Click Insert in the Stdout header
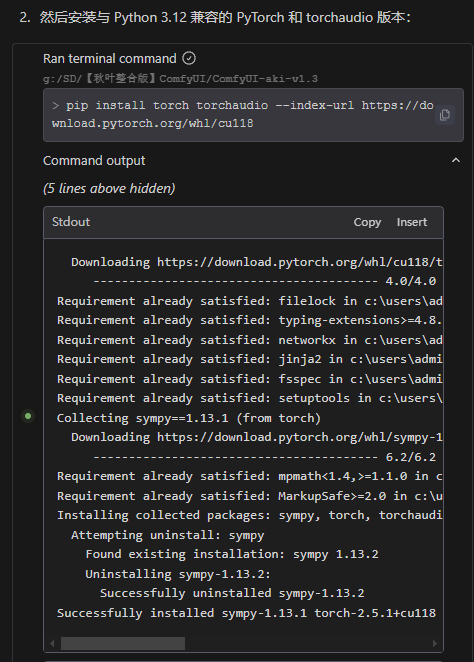The width and height of the screenshot is (474, 662). pyautogui.click(x=412, y=222)
